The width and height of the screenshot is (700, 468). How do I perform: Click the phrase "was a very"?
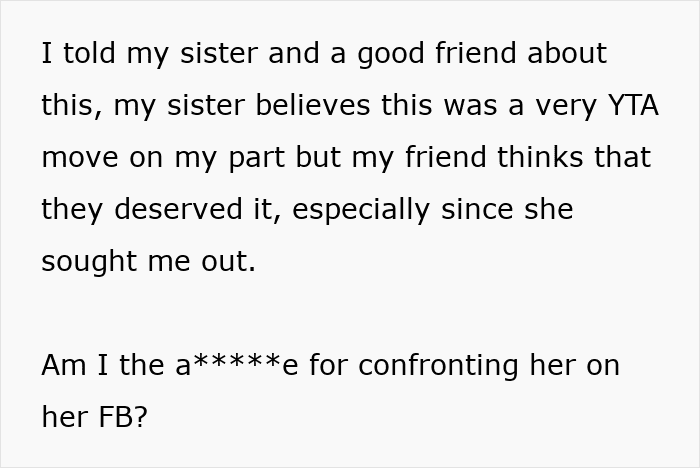click(x=511, y=106)
